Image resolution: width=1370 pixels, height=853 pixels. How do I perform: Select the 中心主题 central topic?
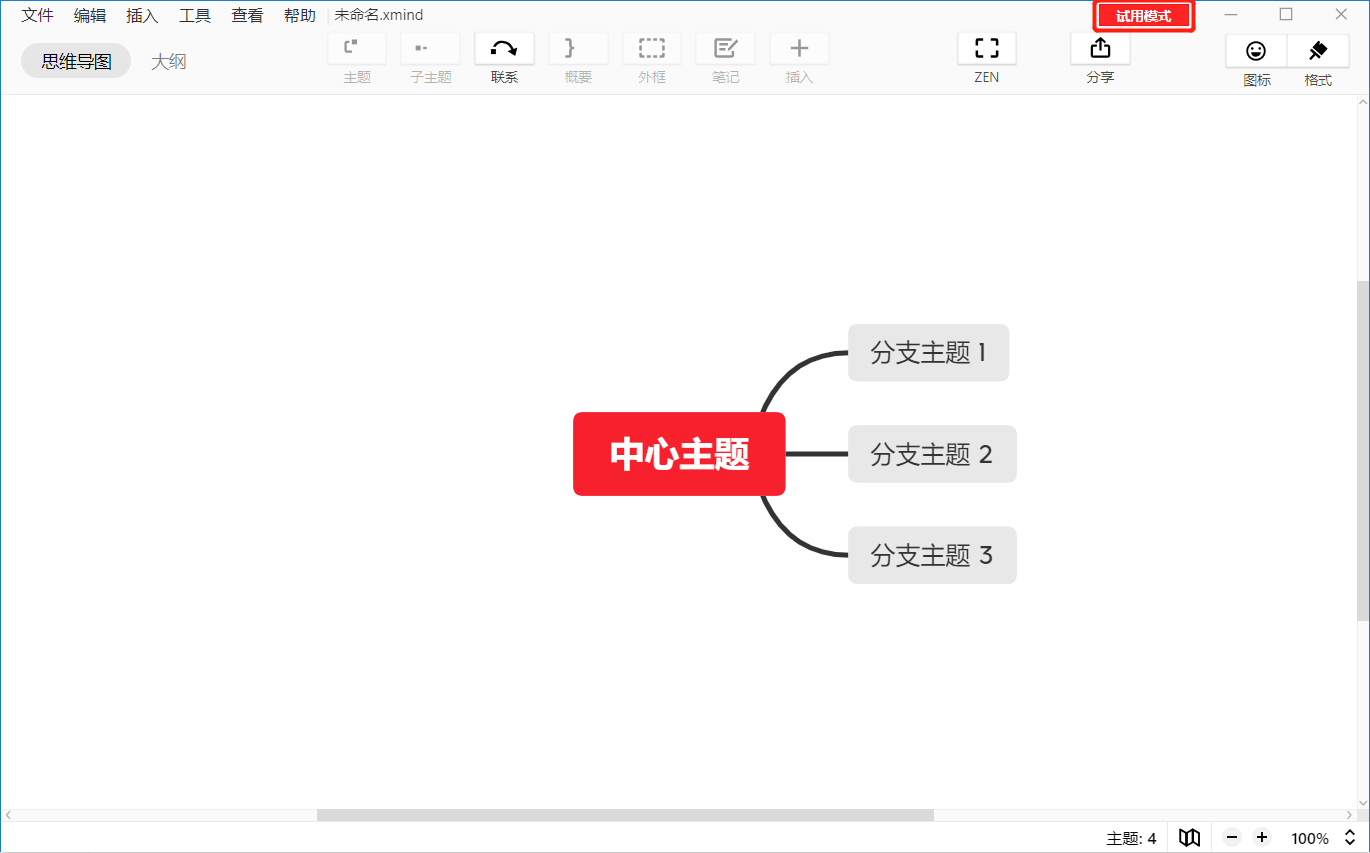679,454
